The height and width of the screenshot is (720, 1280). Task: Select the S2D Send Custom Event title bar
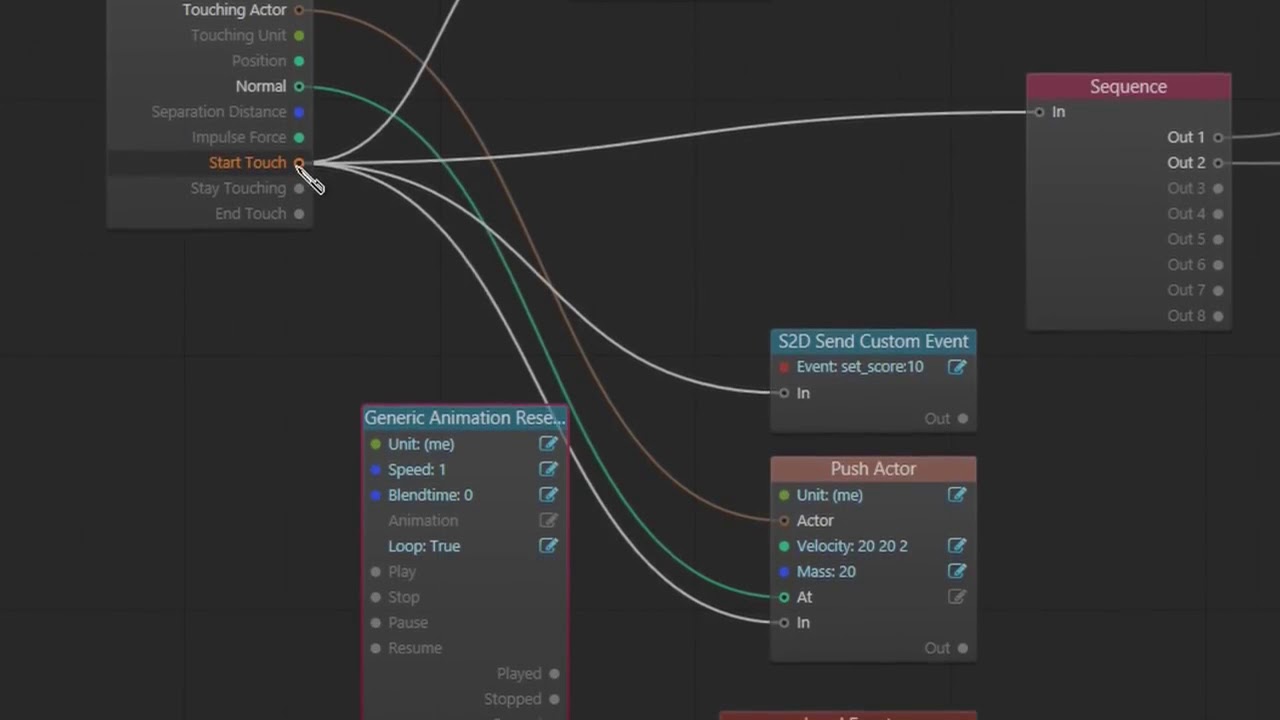[873, 342]
